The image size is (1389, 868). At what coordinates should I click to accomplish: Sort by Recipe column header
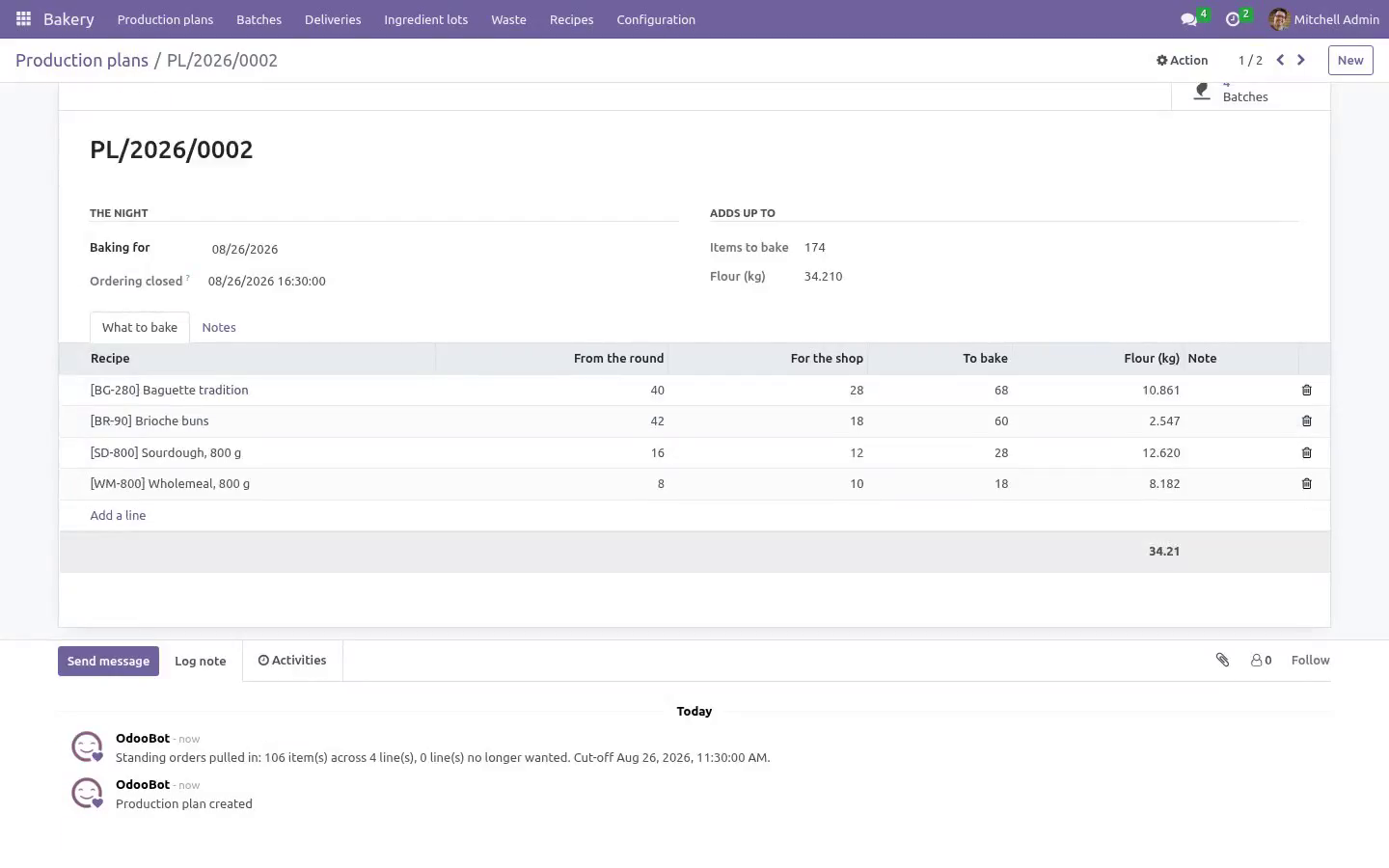pyautogui.click(x=248, y=359)
